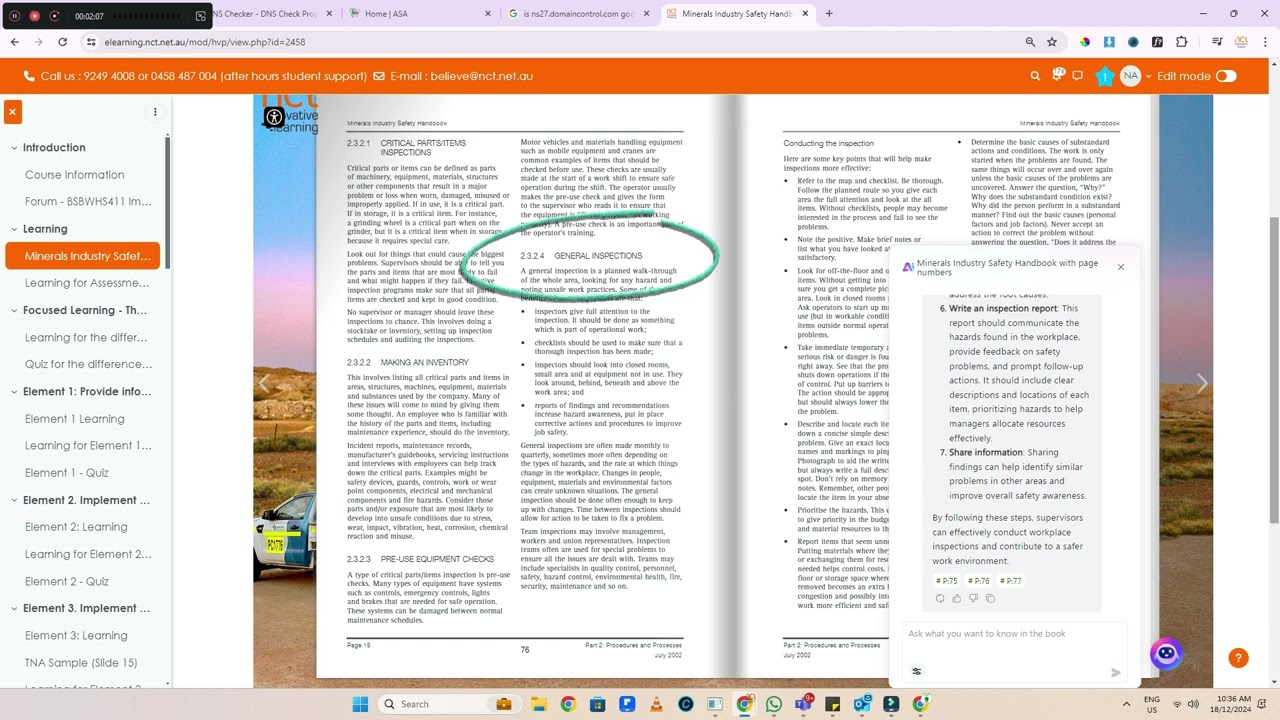The height and width of the screenshot is (720, 1280).
Task: Open a new browser tab
Action: (829, 14)
